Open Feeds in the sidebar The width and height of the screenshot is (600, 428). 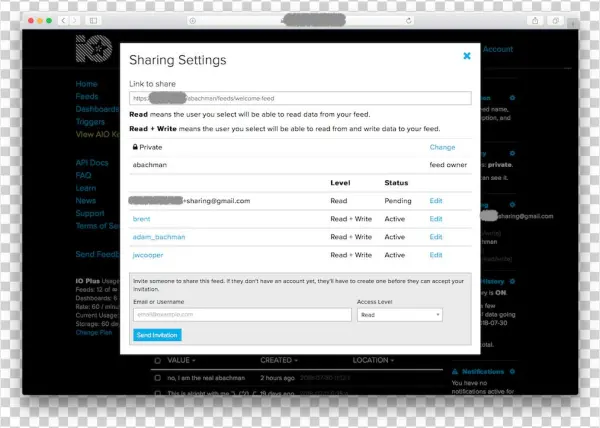[87, 96]
